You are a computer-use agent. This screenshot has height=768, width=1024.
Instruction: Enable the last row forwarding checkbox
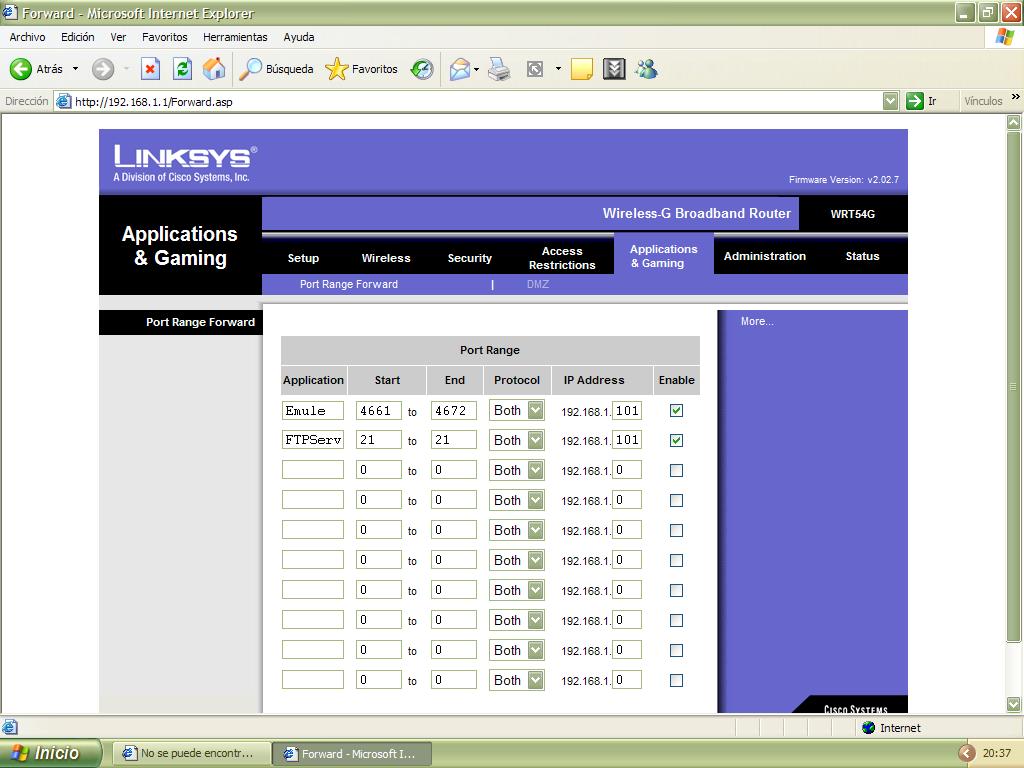coord(677,680)
